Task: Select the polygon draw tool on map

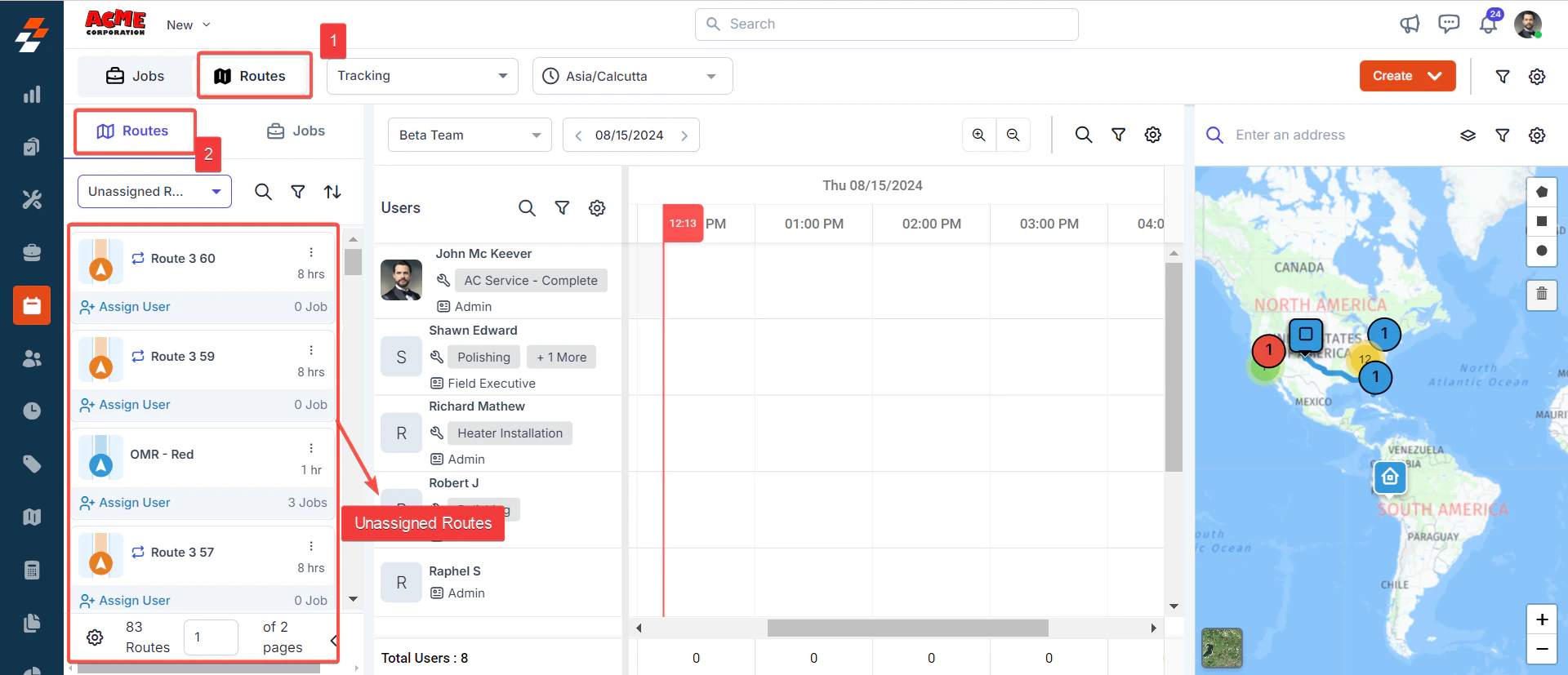Action: click(1541, 192)
